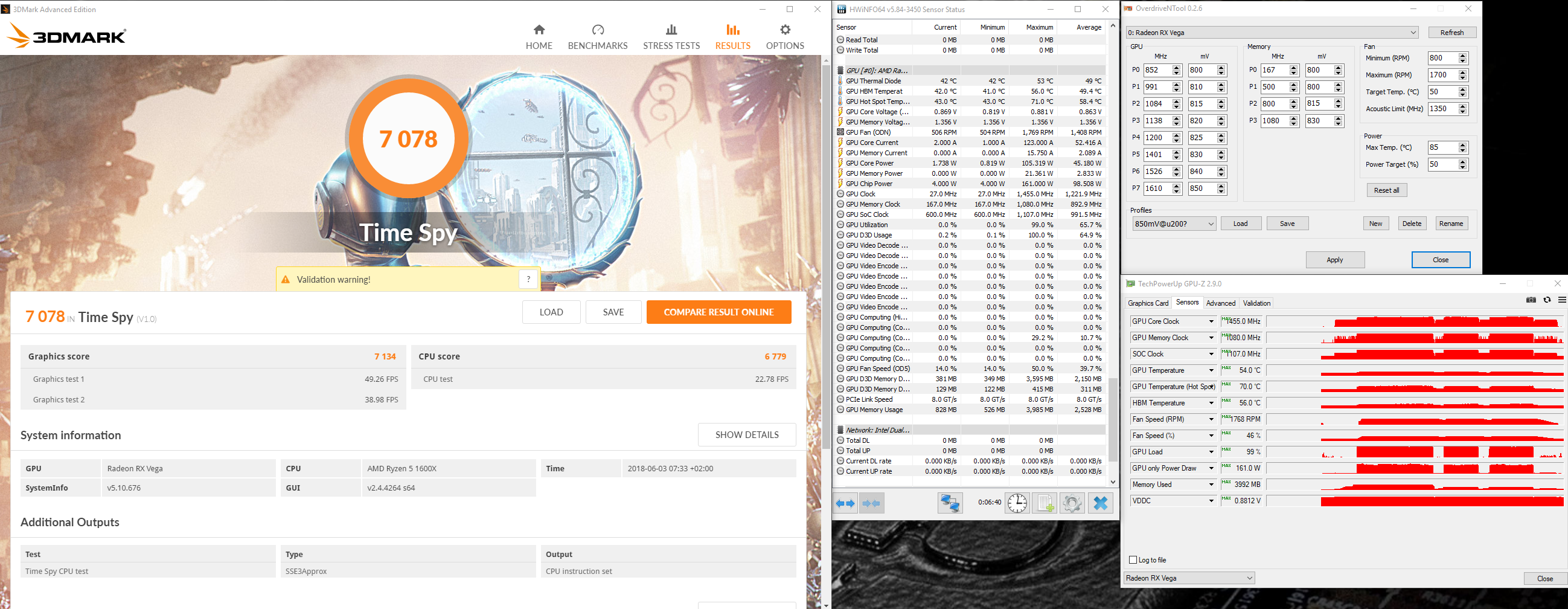
Task: Open the HBM Temperature sensor dropdown
Action: point(1211,403)
